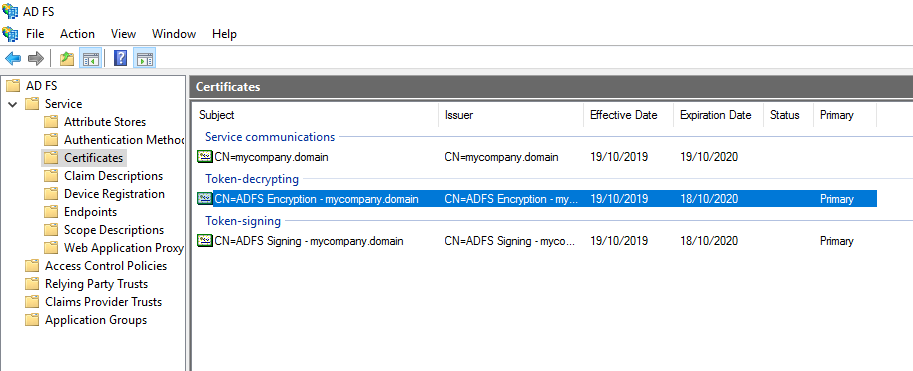Click the Back arrow toolbar icon
This screenshot has height=371, width=913.
pyautogui.click(x=13, y=58)
